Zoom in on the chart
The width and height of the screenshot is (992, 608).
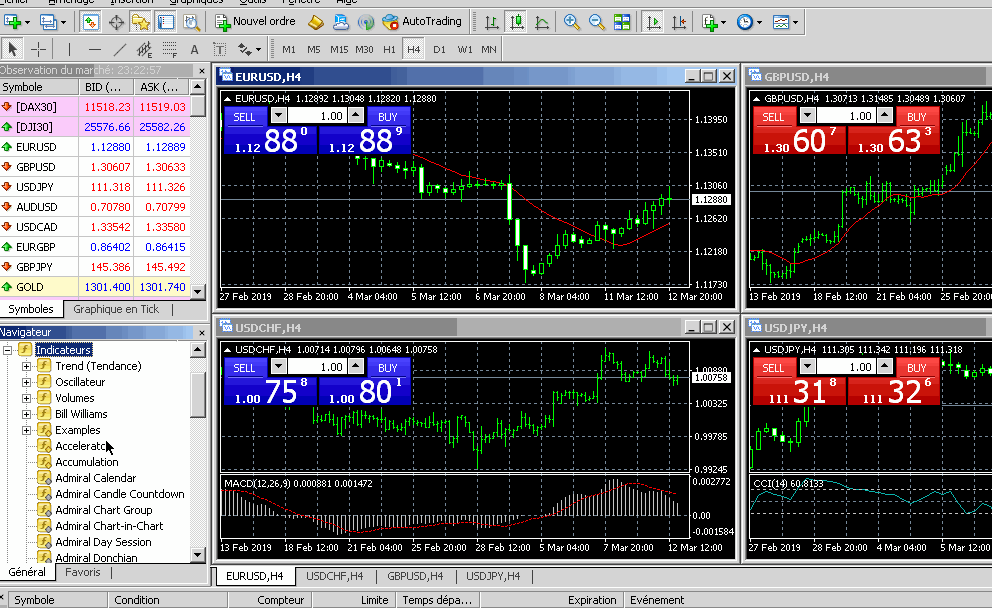pos(571,22)
